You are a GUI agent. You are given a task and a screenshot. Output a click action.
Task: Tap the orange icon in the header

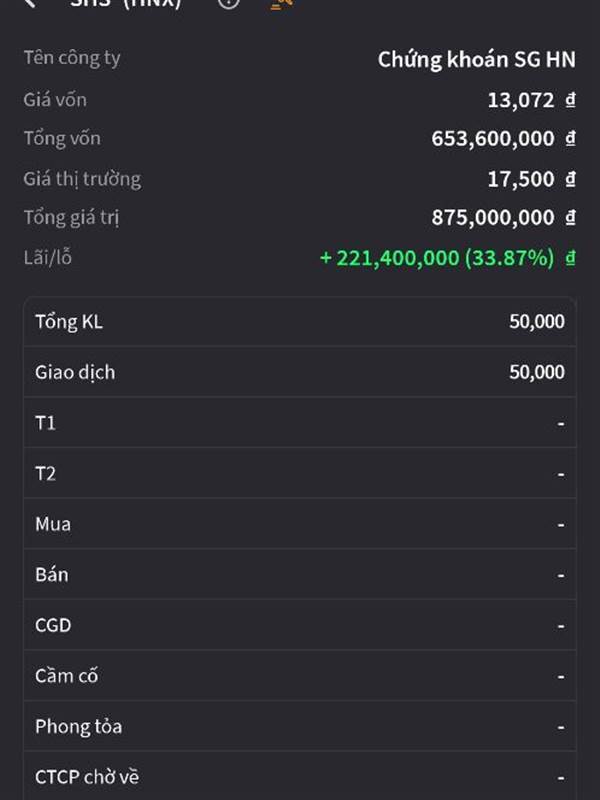[282, 4]
